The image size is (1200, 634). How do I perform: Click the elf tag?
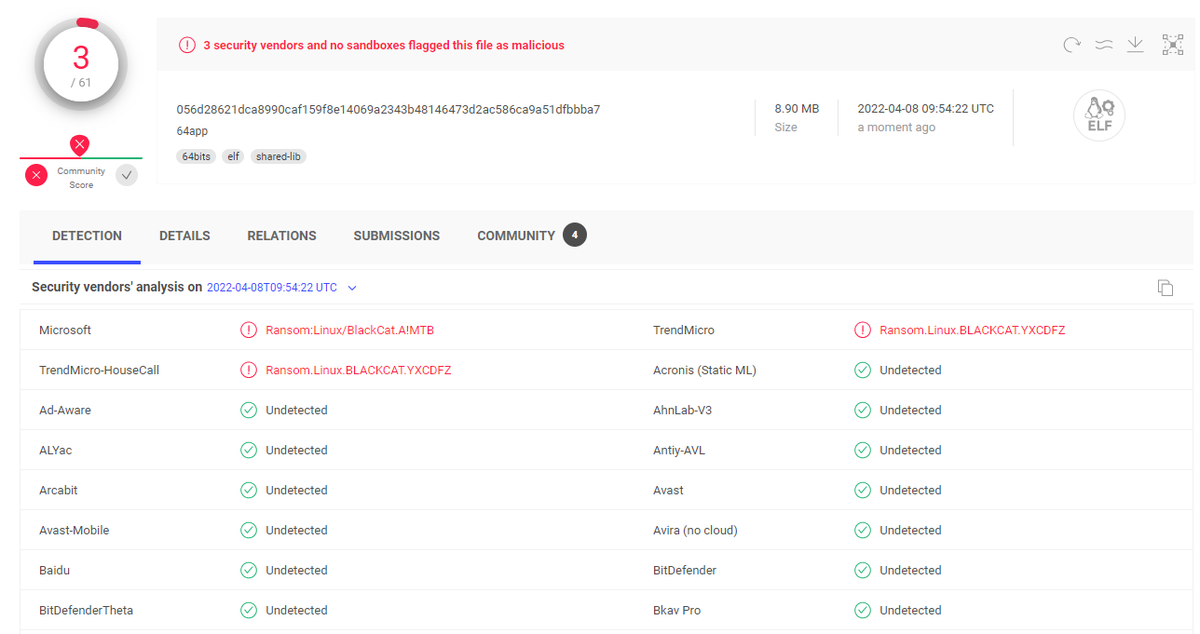[x=233, y=157]
